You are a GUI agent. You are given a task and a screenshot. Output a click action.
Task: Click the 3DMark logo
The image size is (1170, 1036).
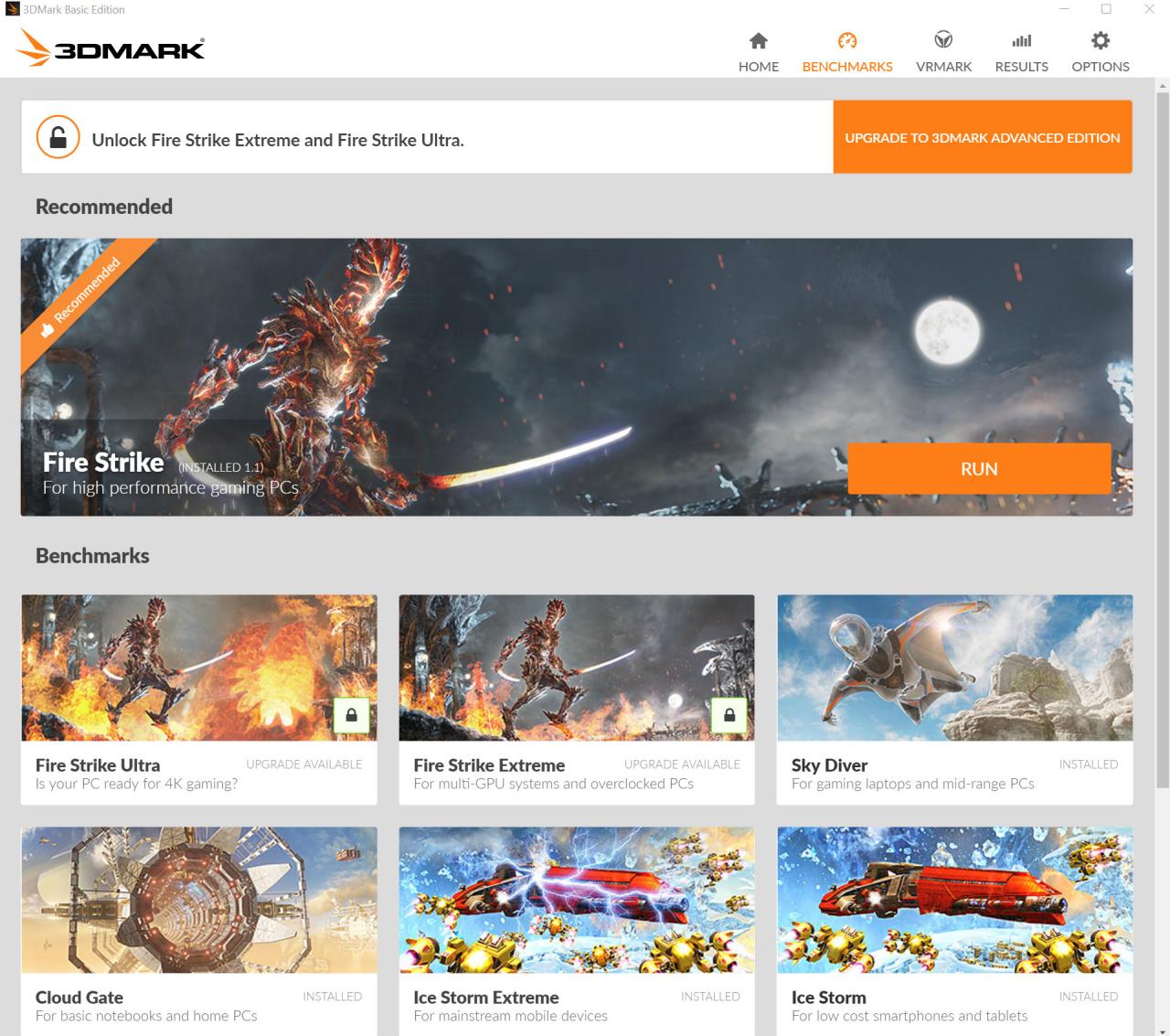111,48
